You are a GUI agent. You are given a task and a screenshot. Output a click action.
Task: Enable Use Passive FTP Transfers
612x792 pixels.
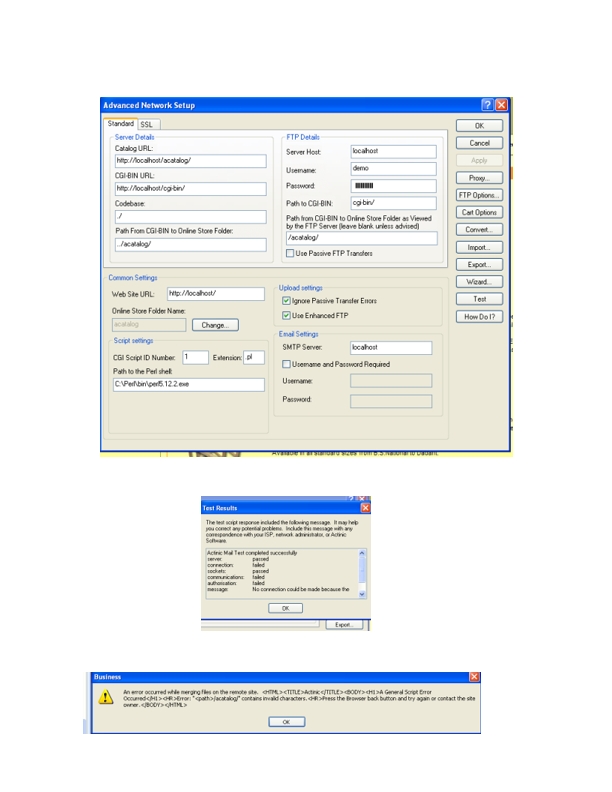[x=290, y=254]
